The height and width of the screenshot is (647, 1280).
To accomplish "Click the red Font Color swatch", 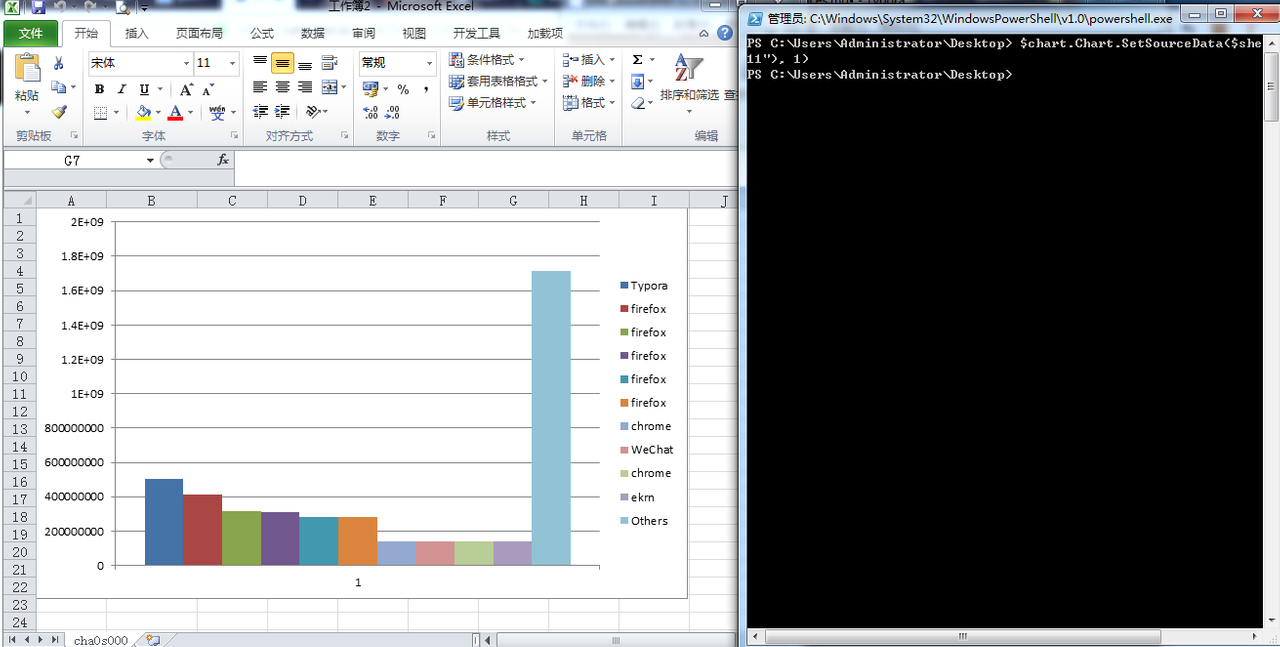I will pos(175,112).
